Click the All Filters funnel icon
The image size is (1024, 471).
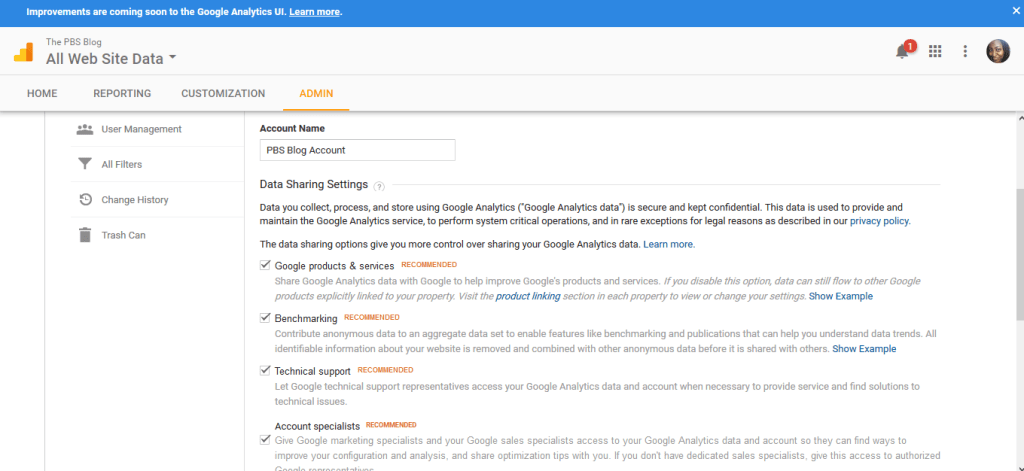(85, 164)
